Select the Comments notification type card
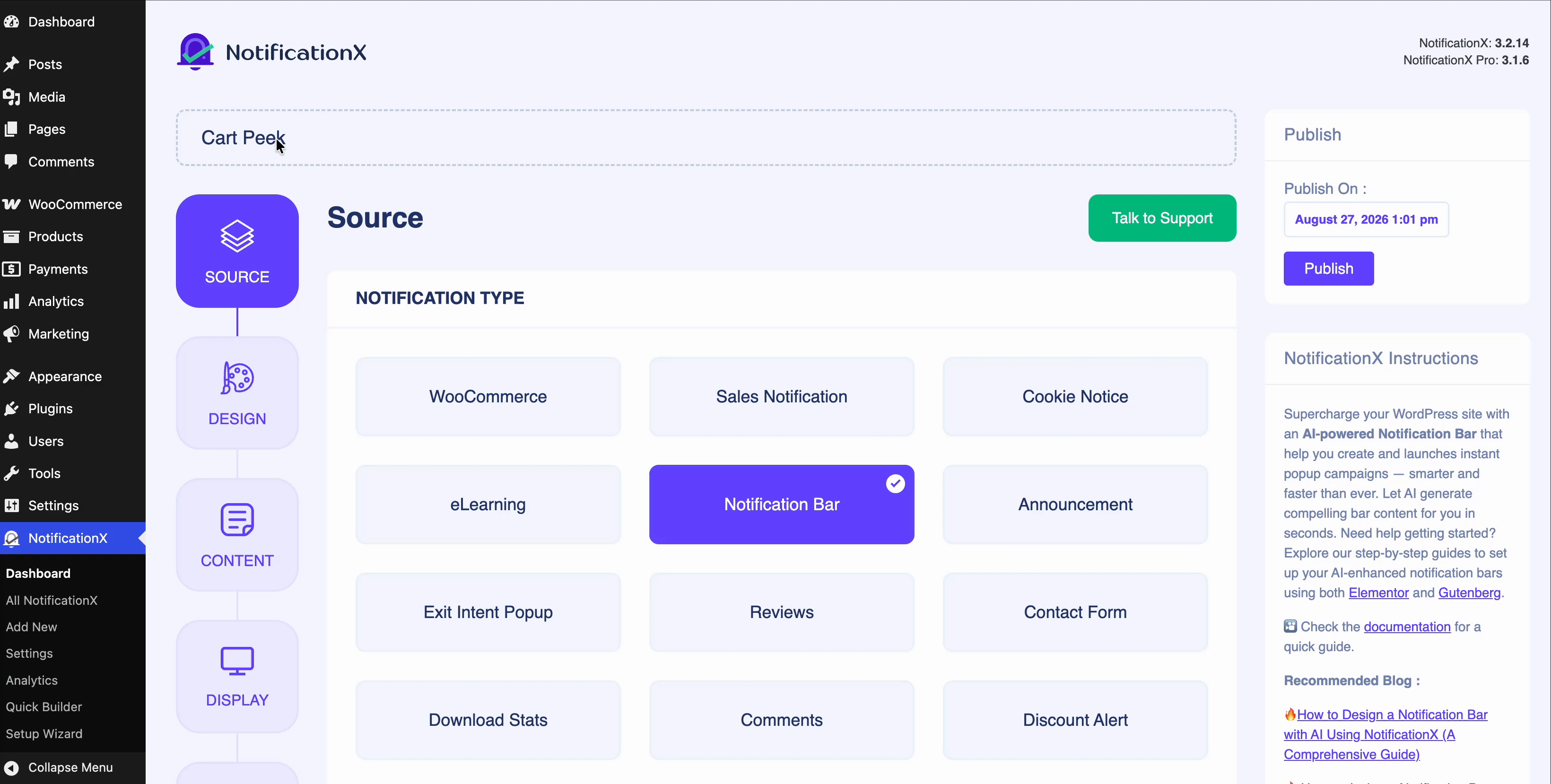 (782, 720)
